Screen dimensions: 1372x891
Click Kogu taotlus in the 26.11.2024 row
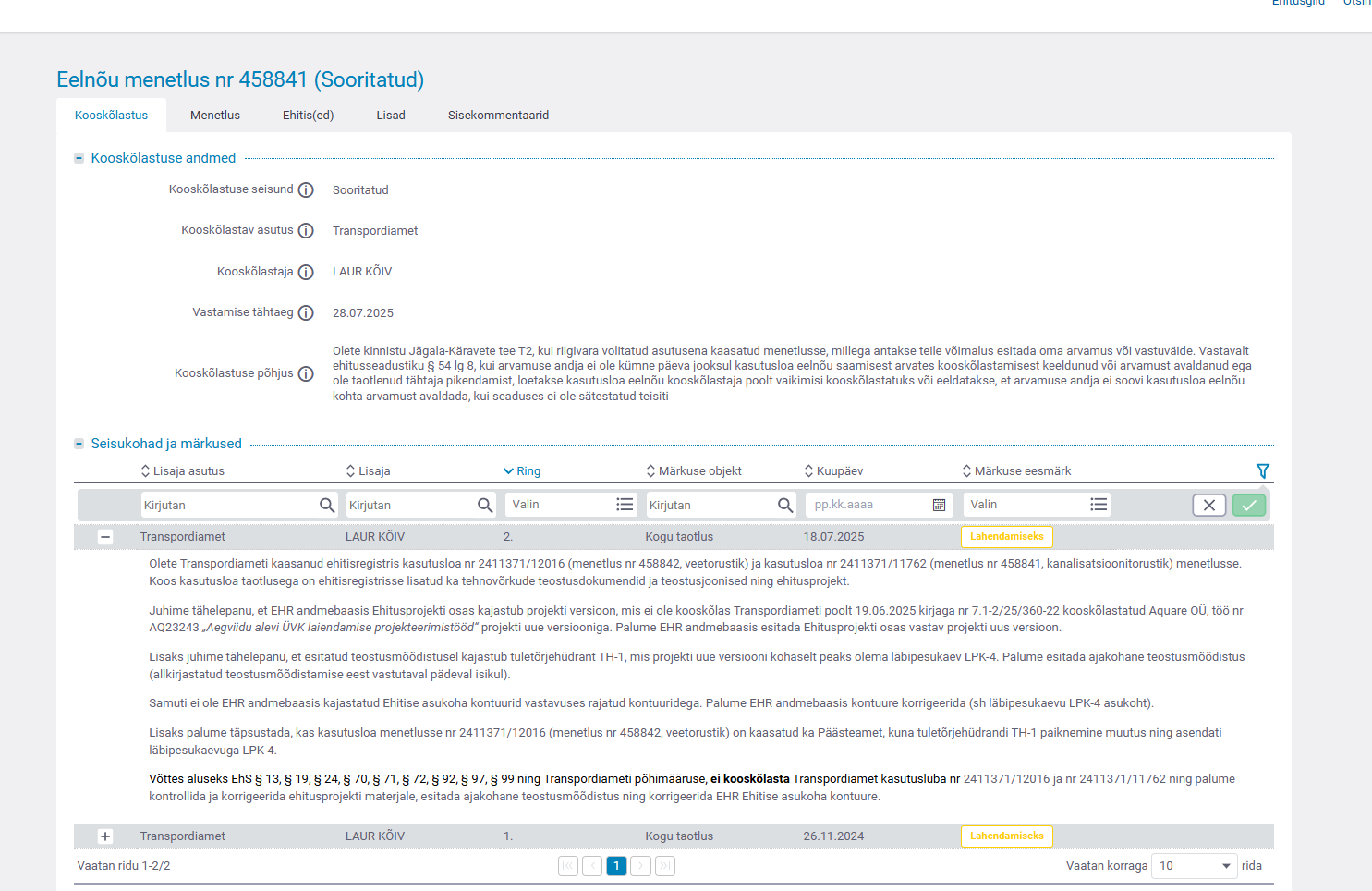point(679,836)
